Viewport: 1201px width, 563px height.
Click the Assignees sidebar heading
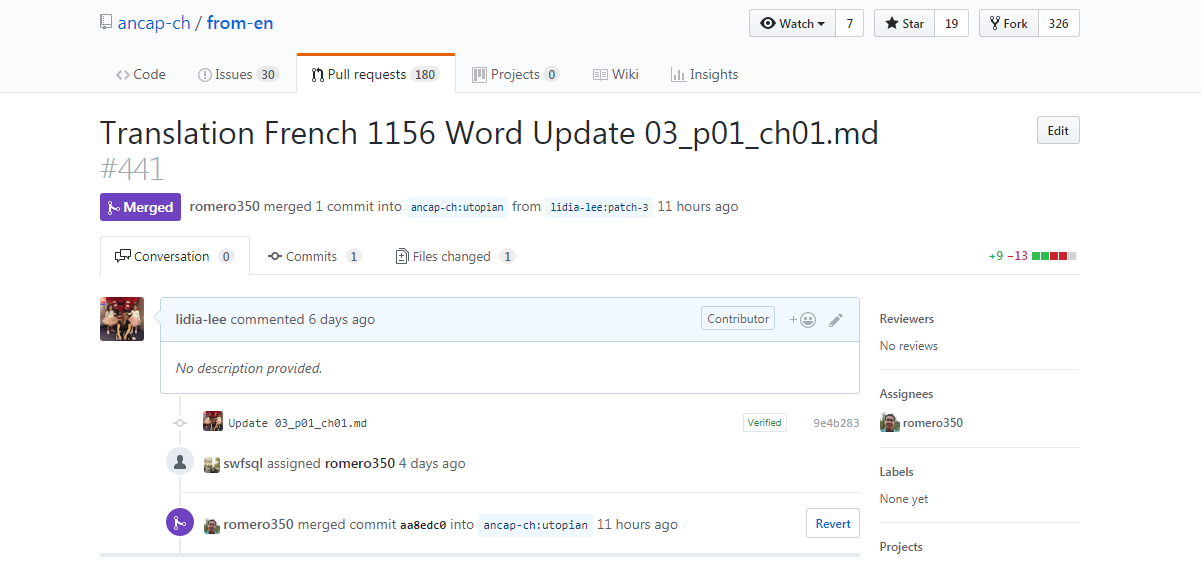pos(906,394)
